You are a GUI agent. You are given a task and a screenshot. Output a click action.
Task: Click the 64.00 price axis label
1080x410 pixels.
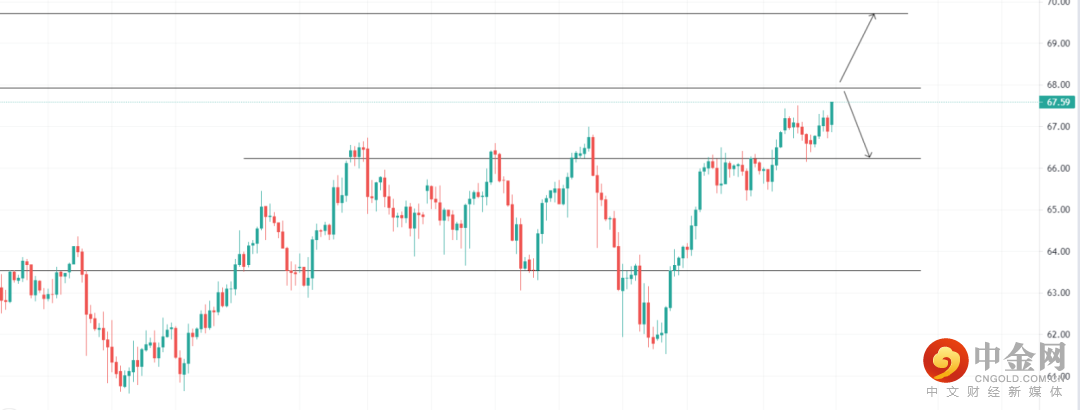(x=1059, y=252)
